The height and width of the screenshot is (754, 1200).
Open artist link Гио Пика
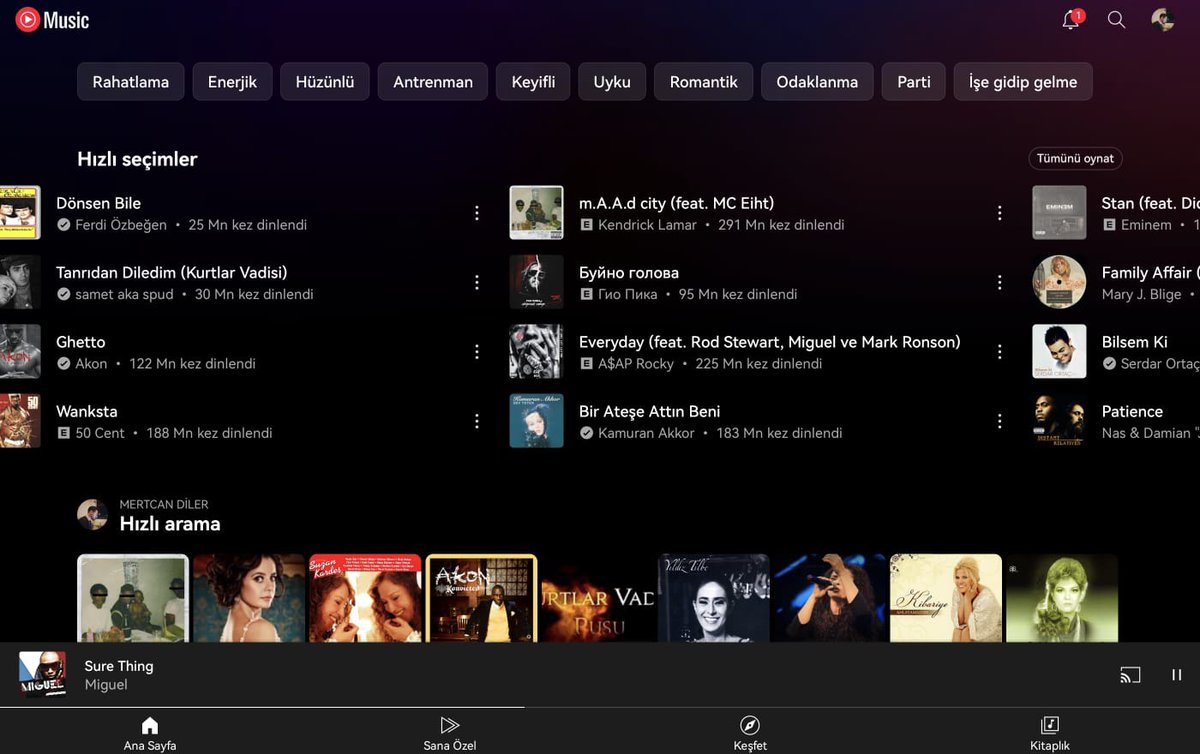pos(628,294)
